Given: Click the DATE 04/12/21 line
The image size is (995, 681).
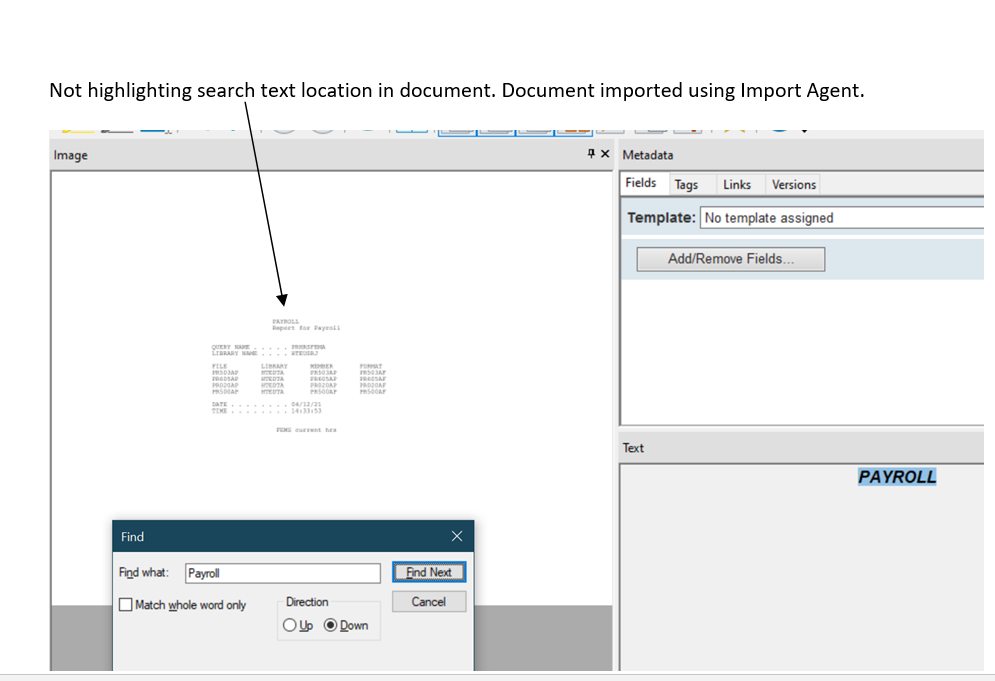Looking at the screenshot, I should point(267,404).
